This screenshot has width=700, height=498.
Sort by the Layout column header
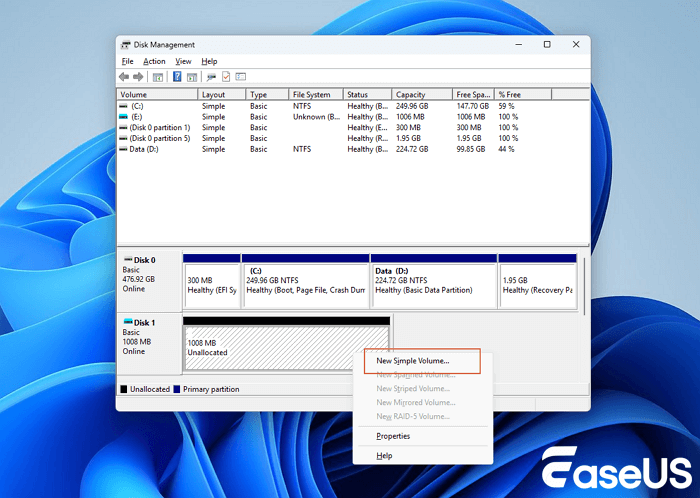tap(222, 95)
